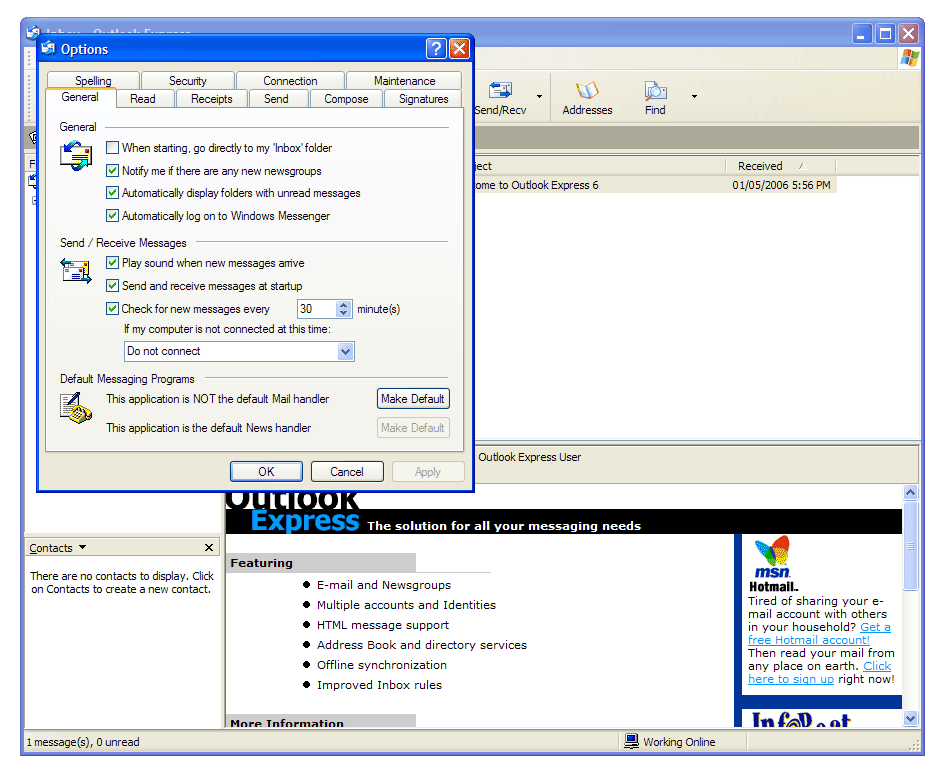Click the Options dialog help question-mark button
943x778 pixels.
(437, 48)
